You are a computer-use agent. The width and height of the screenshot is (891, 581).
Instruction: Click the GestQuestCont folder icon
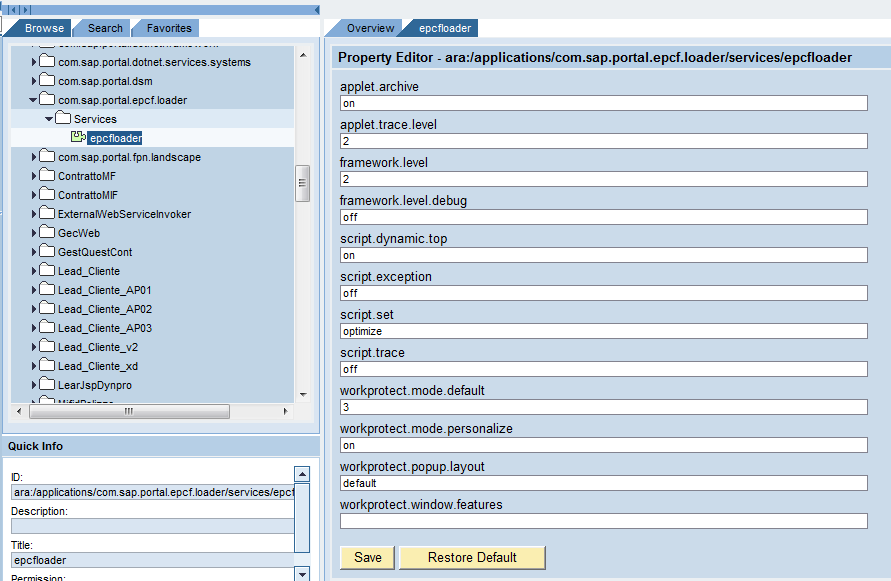[x=47, y=251]
